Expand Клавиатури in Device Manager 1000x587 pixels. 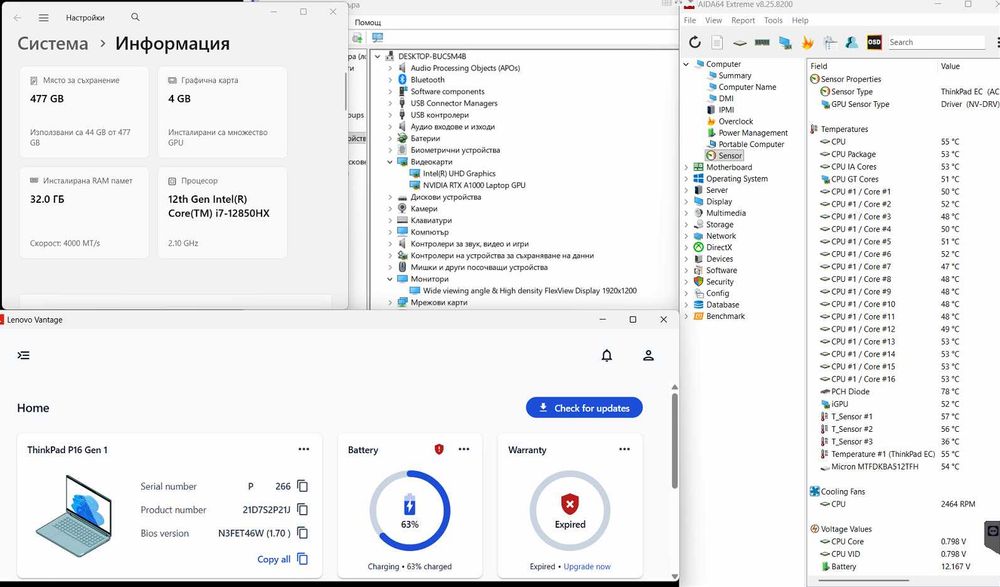tap(390, 220)
